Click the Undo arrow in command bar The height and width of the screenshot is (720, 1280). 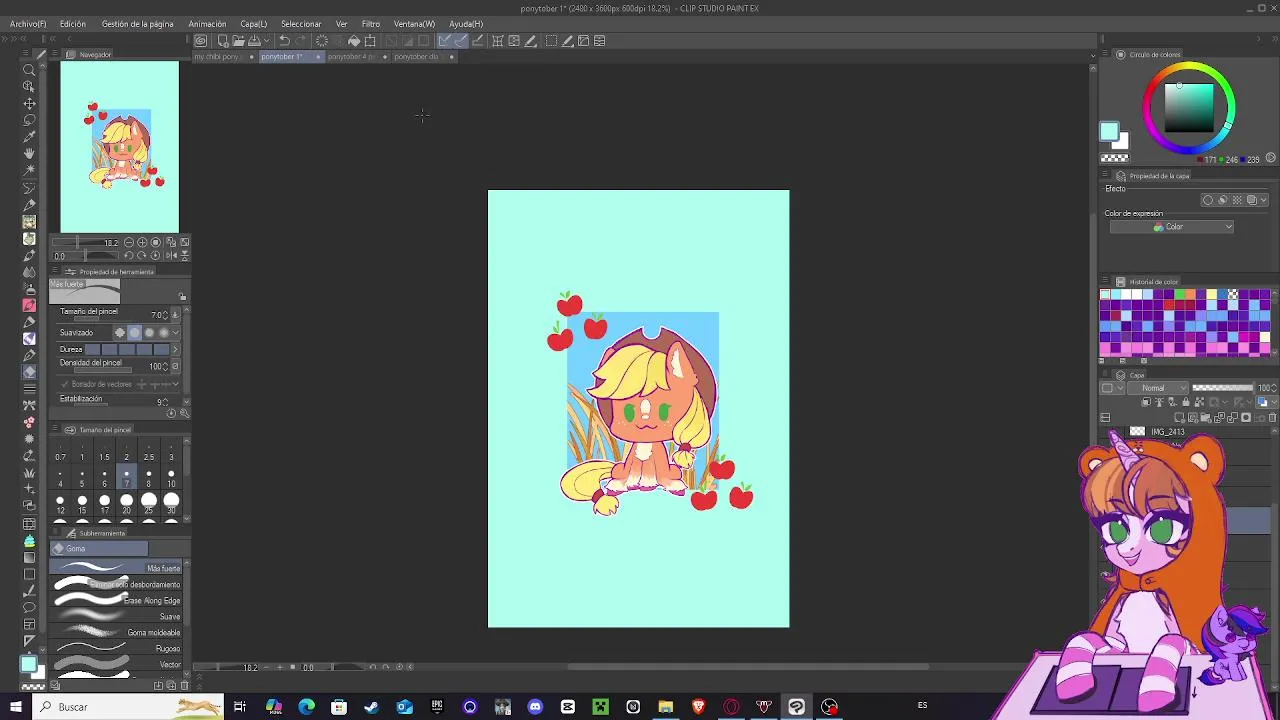click(x=284, y=41)
